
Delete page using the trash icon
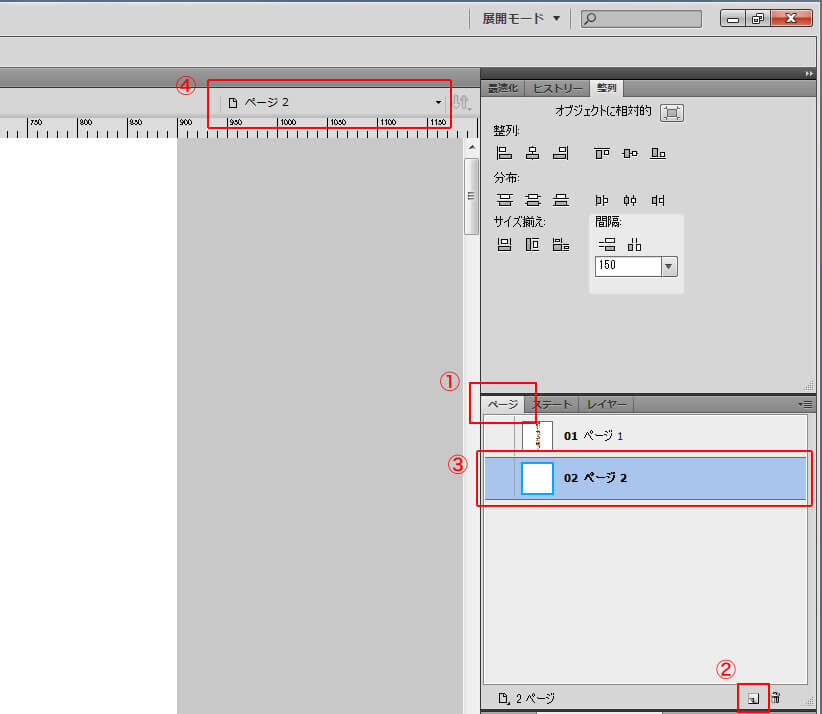pyautogui.click(x=776, y=698)
